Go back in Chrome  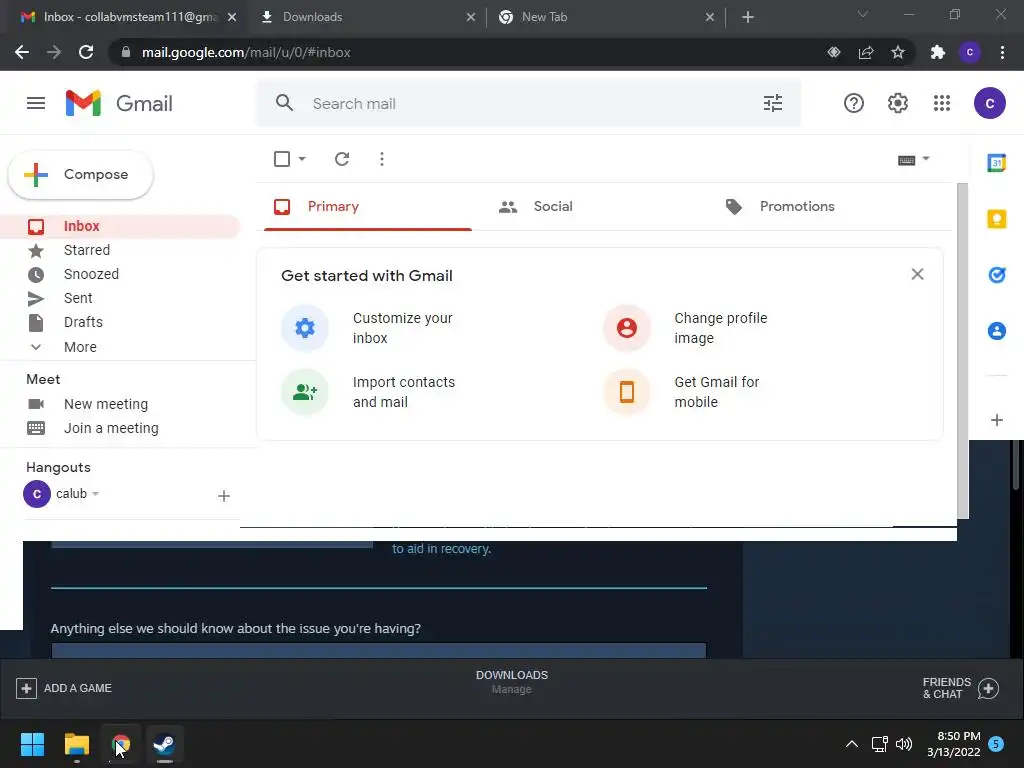(x=22, y=52)
